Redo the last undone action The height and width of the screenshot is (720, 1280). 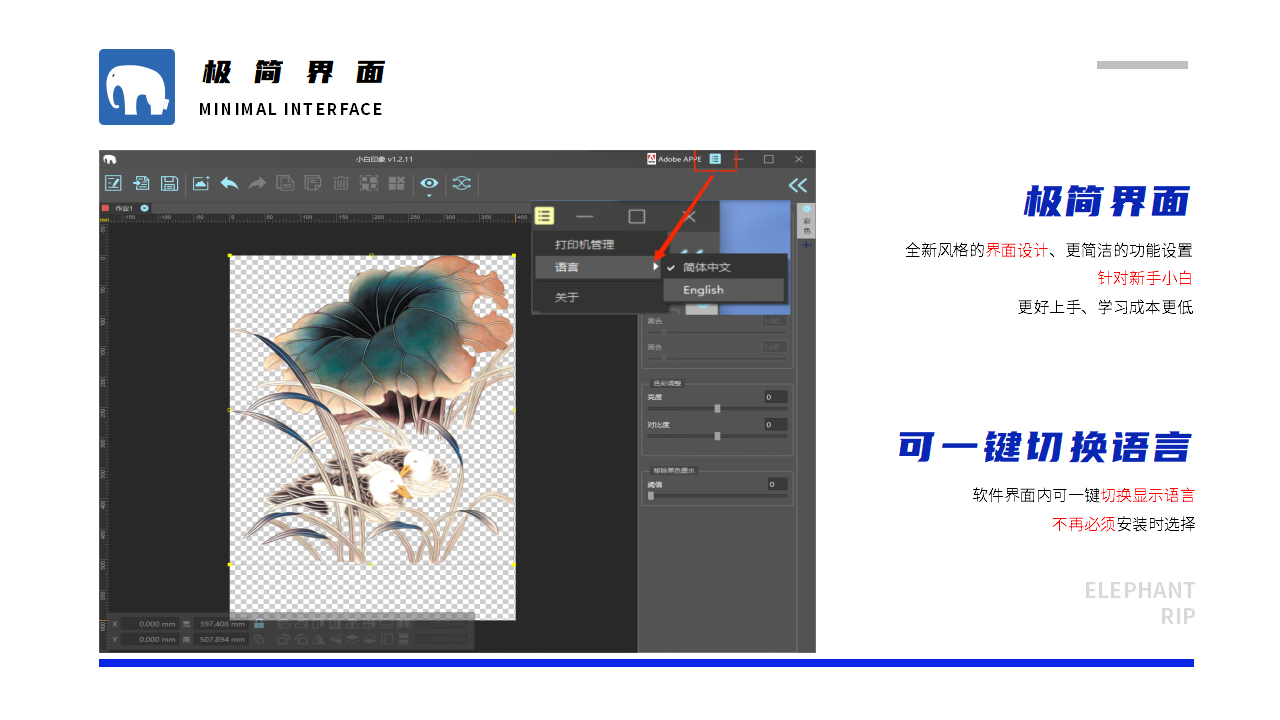pos(257,183)
